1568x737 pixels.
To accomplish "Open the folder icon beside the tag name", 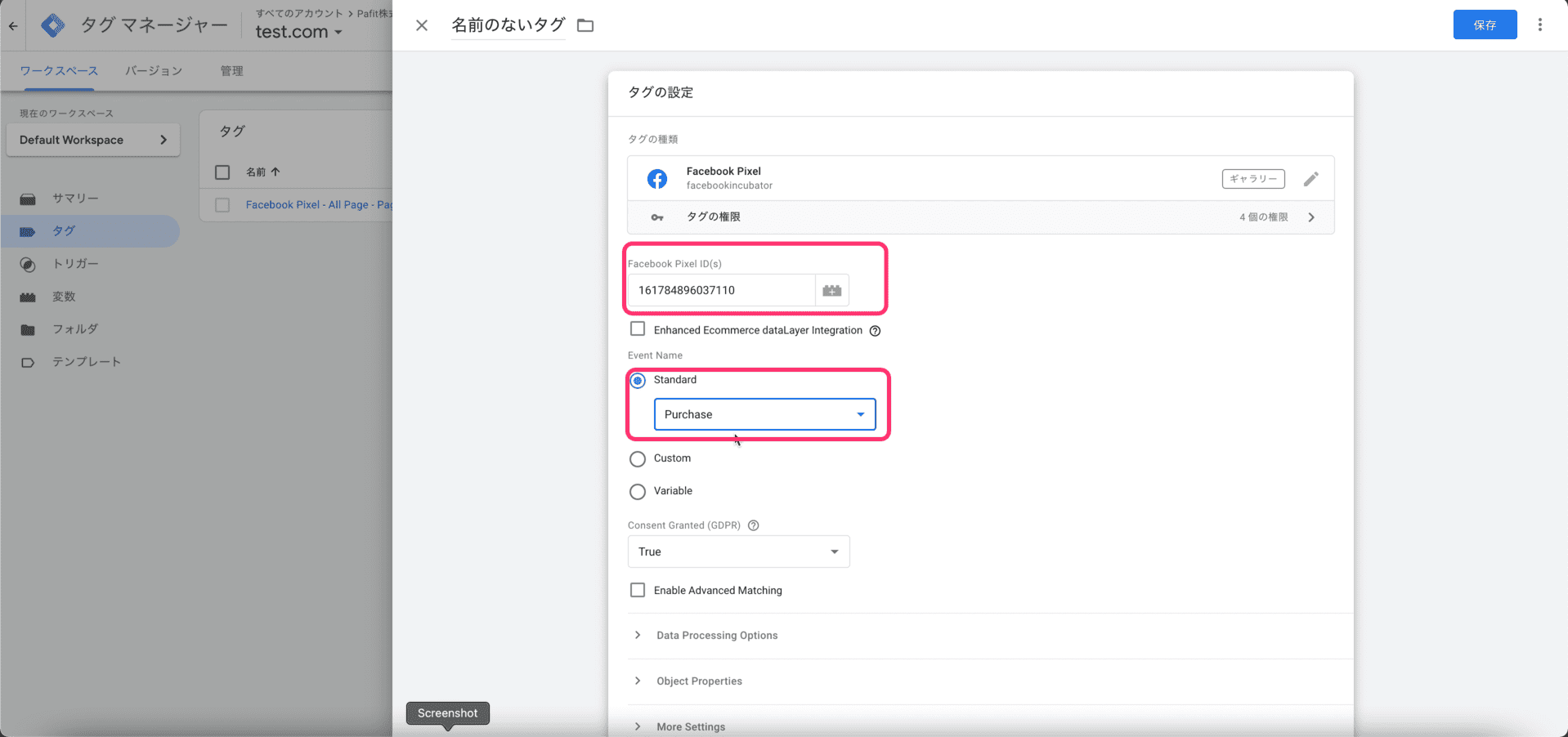I will click(x=585, y=25).
